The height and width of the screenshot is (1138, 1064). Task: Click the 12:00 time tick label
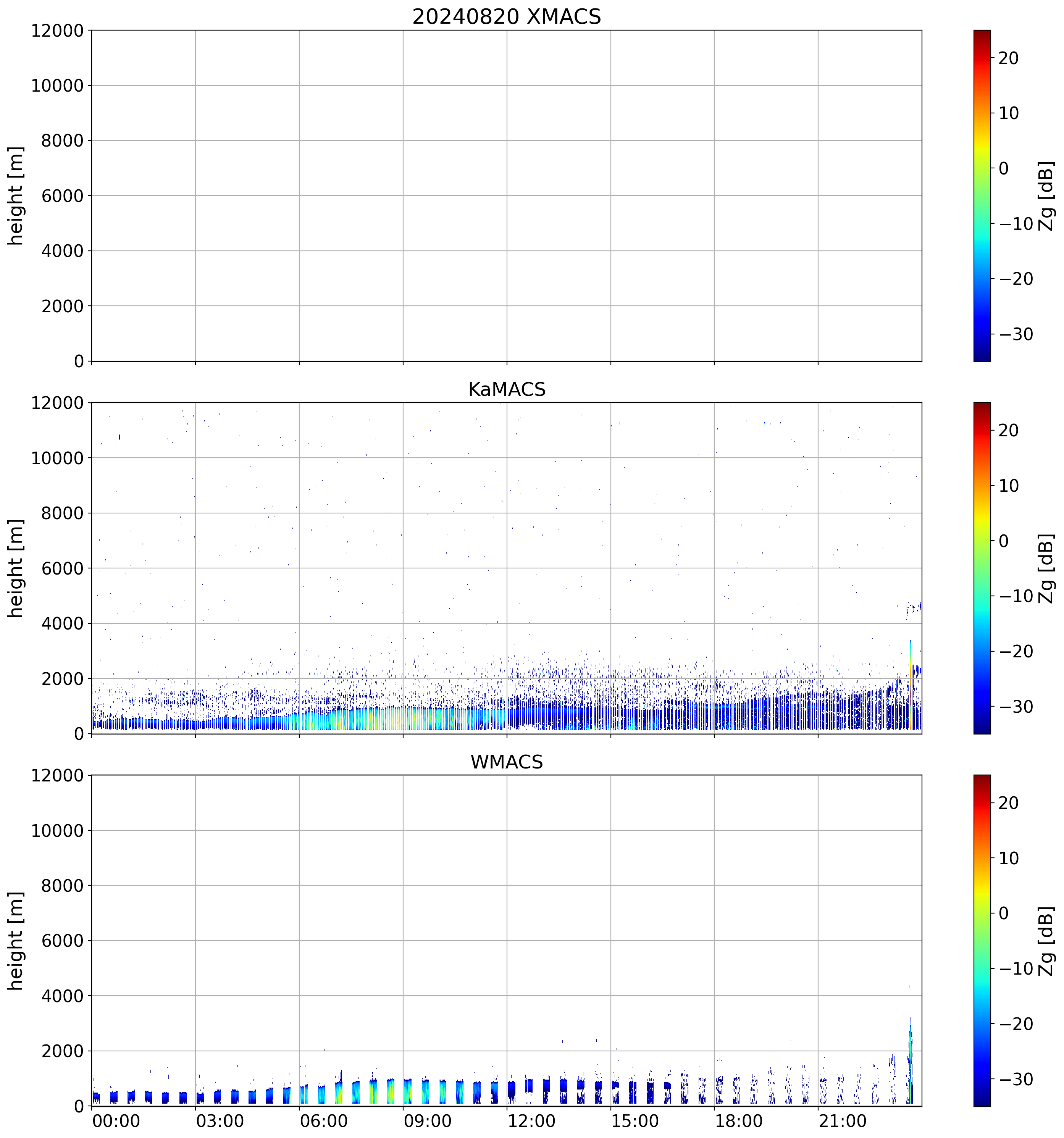[x=531, y=1120]
